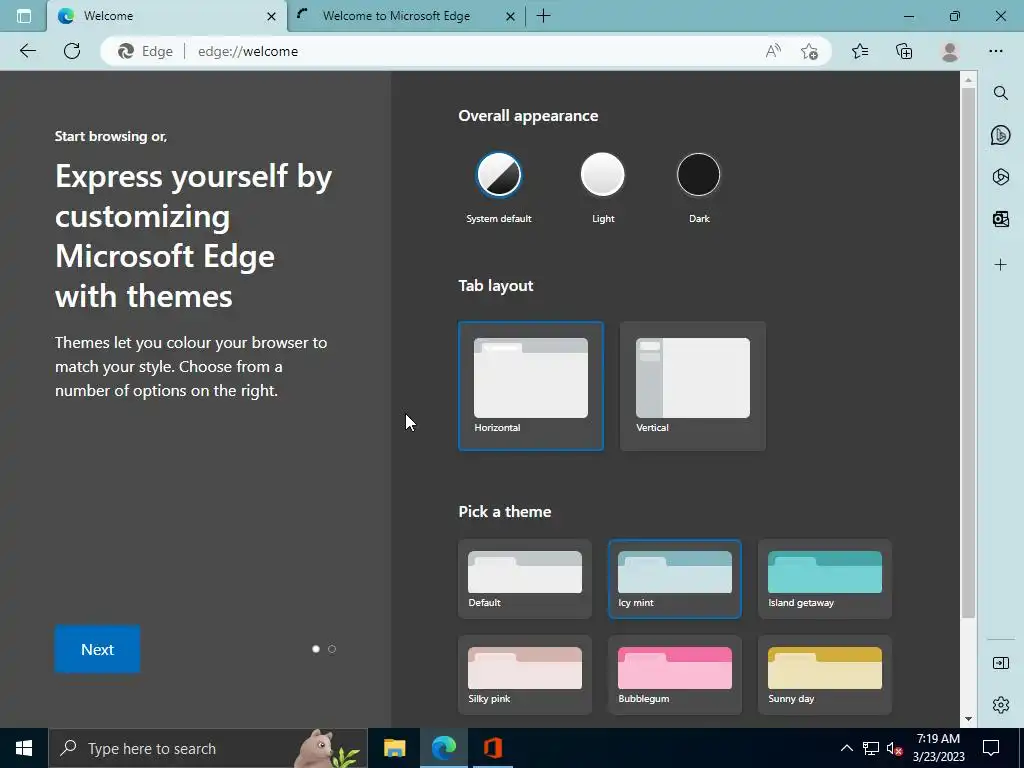
Task: Click the Next button
Action: pos(97,649)
